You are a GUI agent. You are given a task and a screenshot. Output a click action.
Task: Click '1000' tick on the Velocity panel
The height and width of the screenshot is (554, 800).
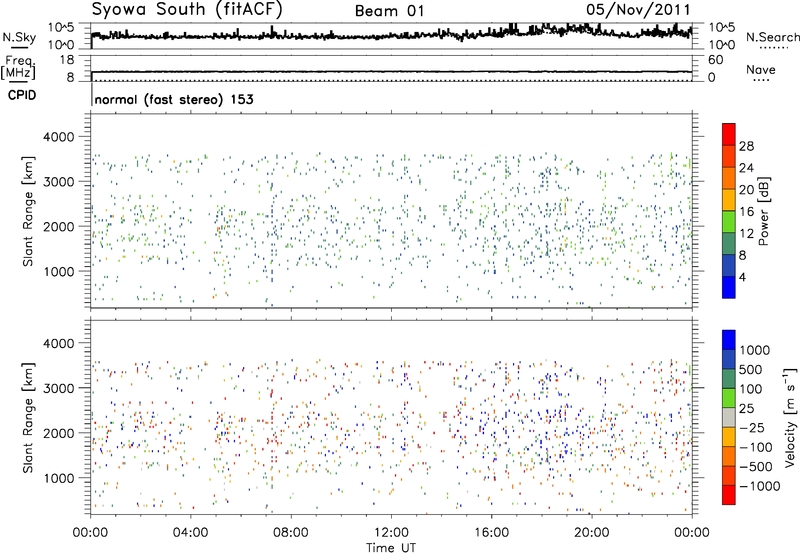click(x=58, y=478)
